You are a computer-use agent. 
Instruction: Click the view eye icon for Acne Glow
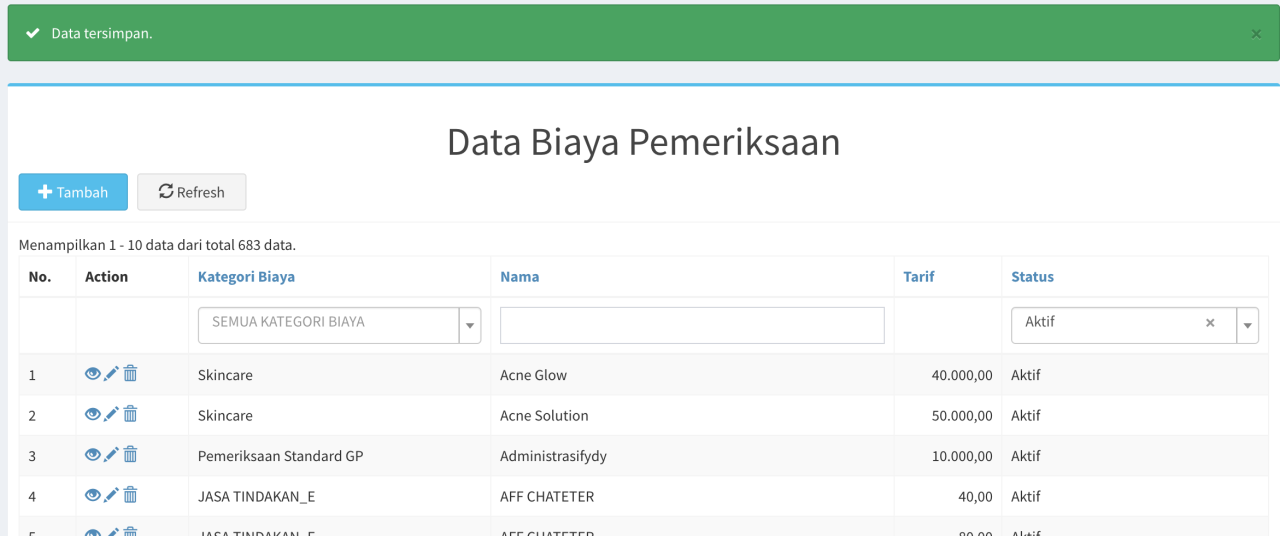tap(93, 374)
